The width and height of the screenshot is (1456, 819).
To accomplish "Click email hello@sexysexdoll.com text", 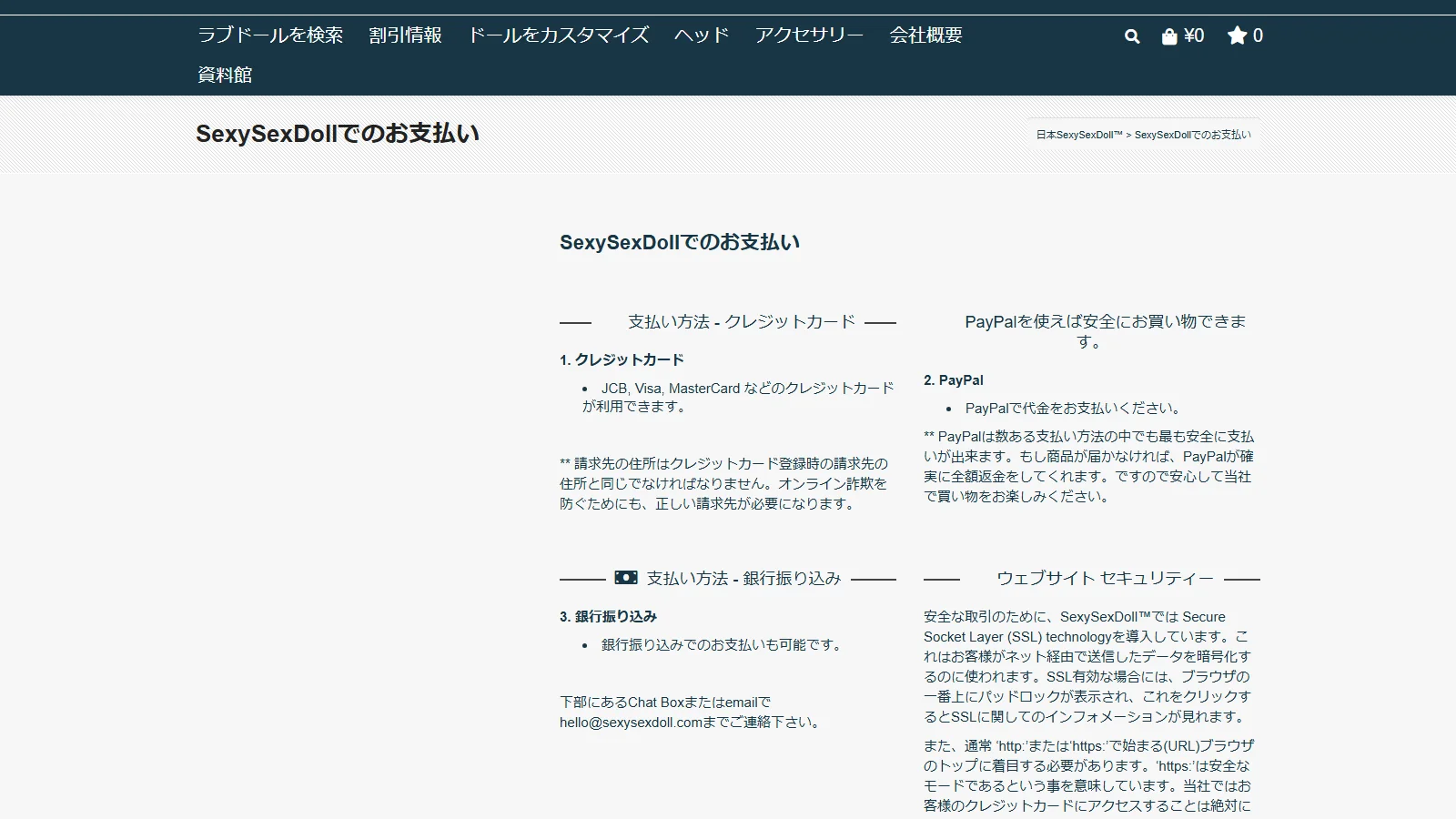I will coord(632,723).
